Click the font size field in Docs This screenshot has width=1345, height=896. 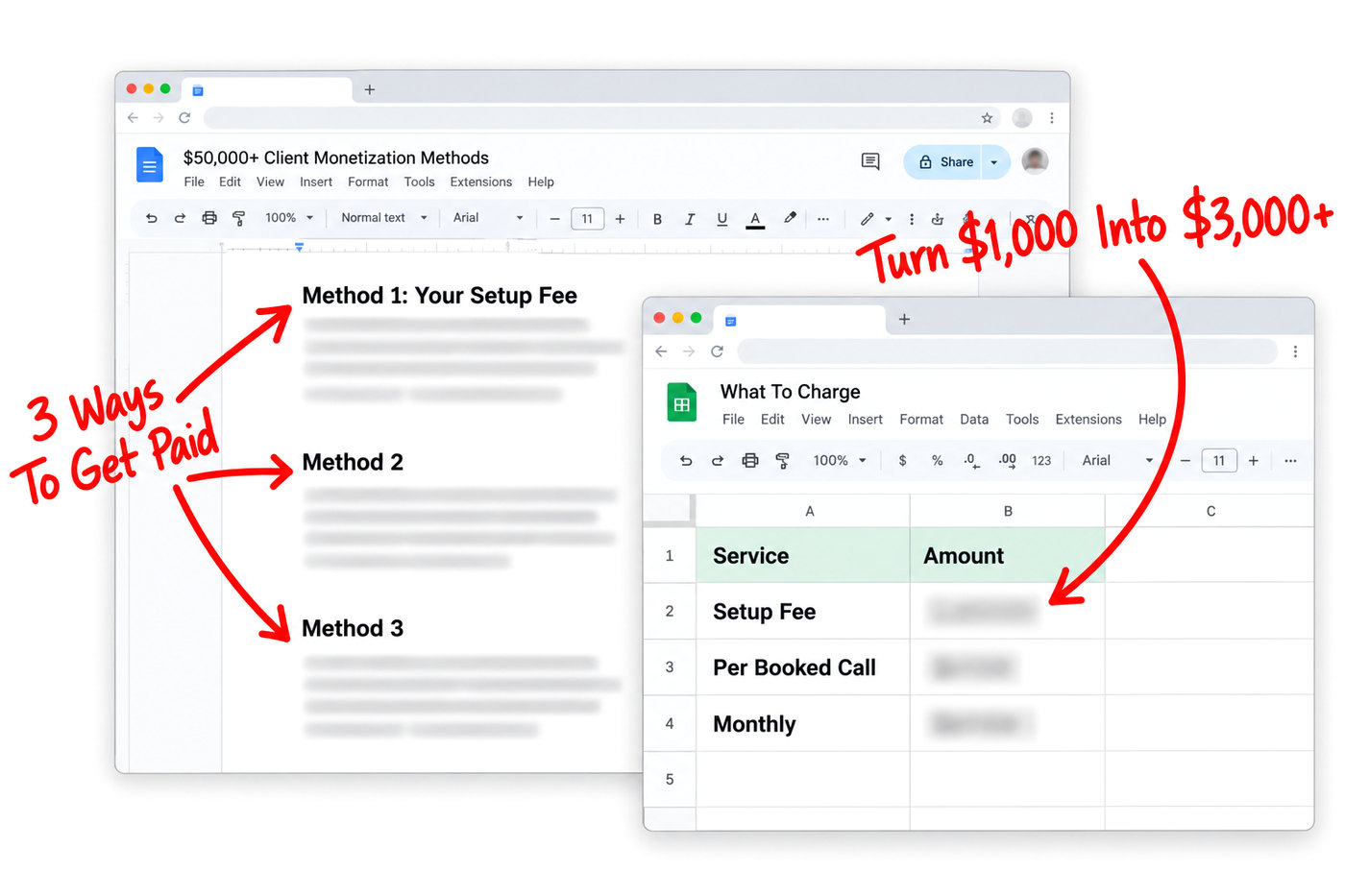[x=587, y=219]
